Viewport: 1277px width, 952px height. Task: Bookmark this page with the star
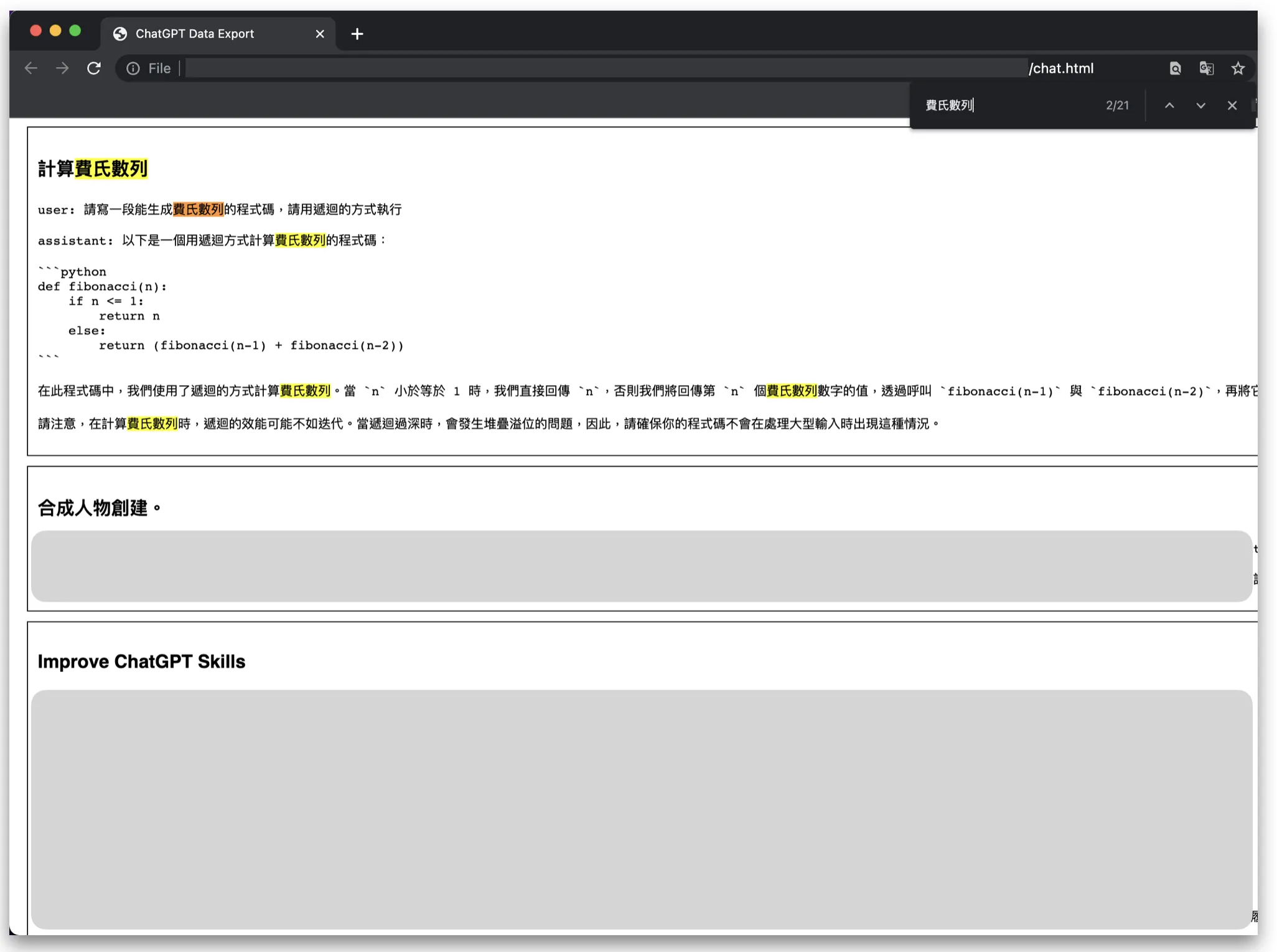(1238, 68)
